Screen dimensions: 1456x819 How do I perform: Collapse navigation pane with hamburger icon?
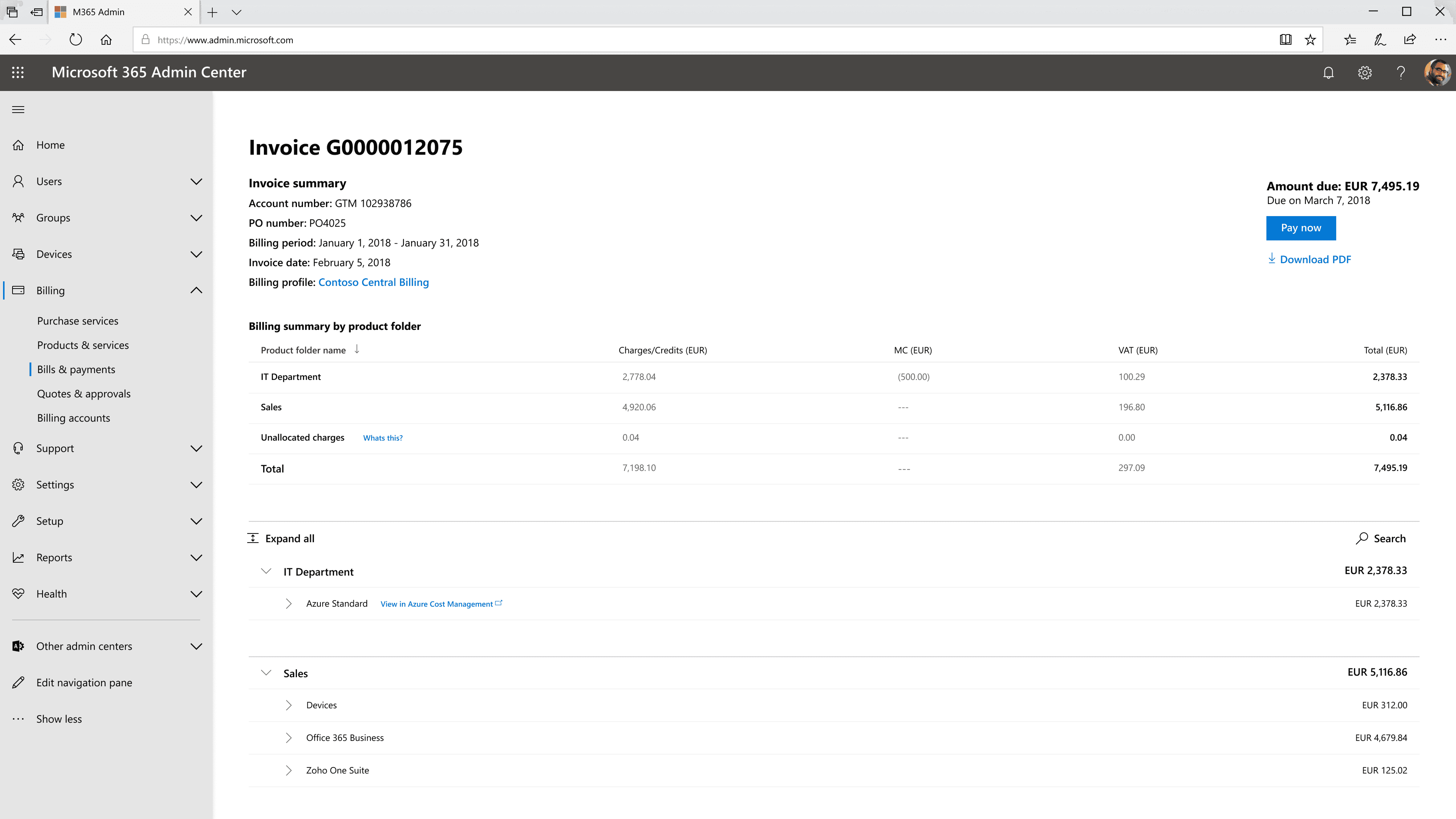[18, 110]
